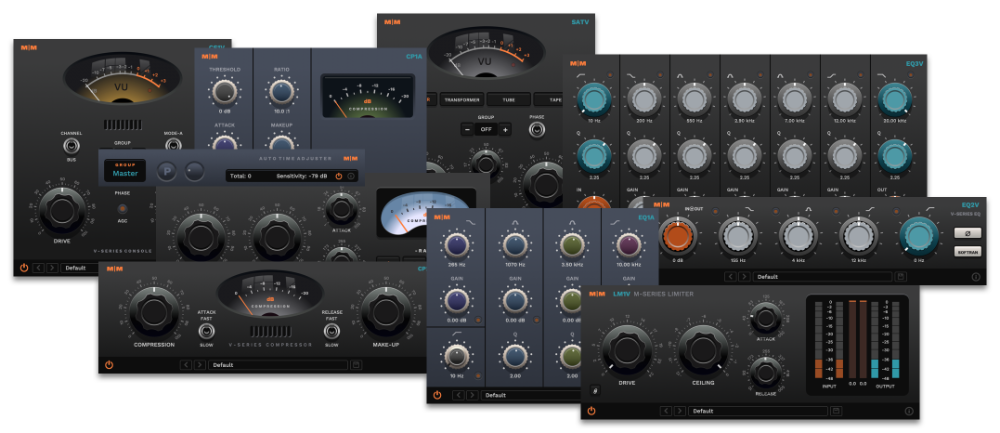Go to the next preset in V-Series Compressor
The width and height of the screenshot is (1000, 433).
[200, 365]
